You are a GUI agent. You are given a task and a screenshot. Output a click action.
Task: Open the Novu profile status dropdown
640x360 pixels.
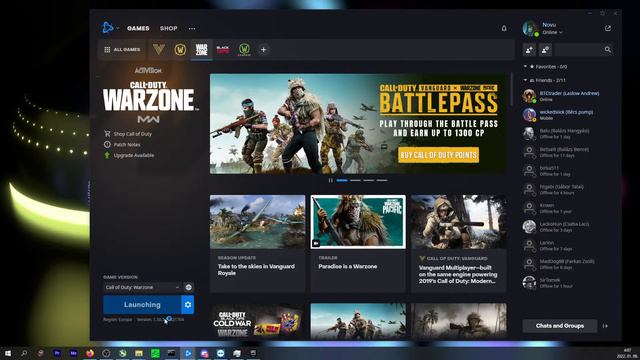pos(552,32)
